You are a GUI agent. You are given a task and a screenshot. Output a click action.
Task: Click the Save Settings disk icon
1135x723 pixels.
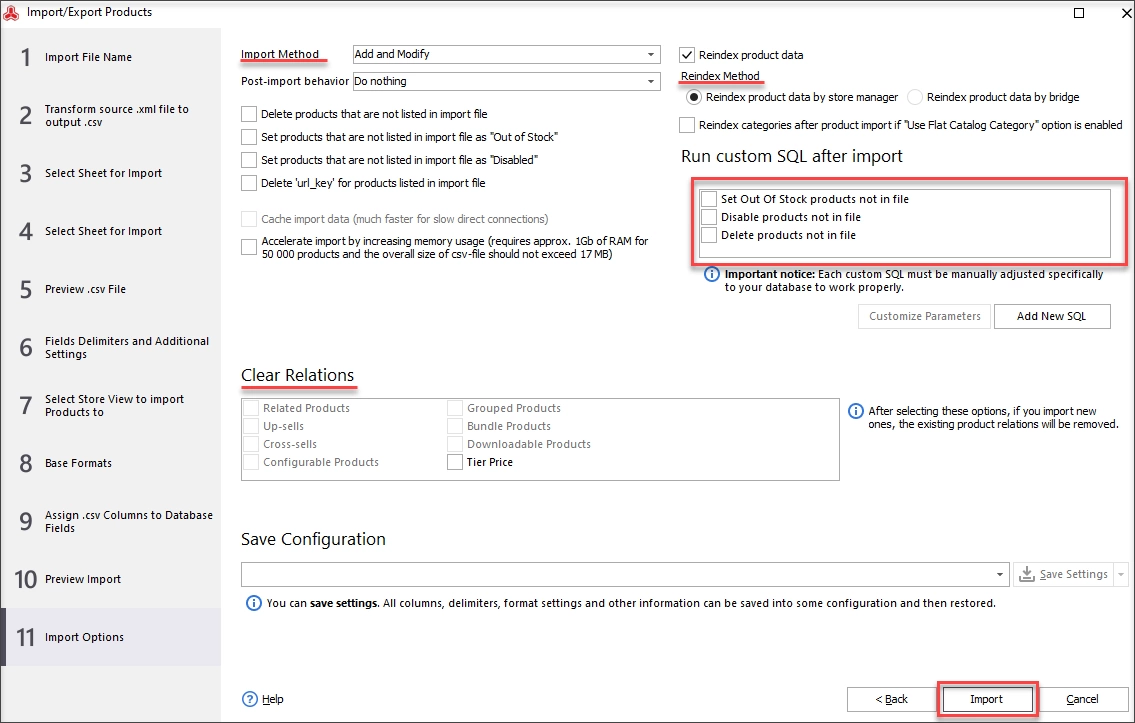(x=1026, y=574)
